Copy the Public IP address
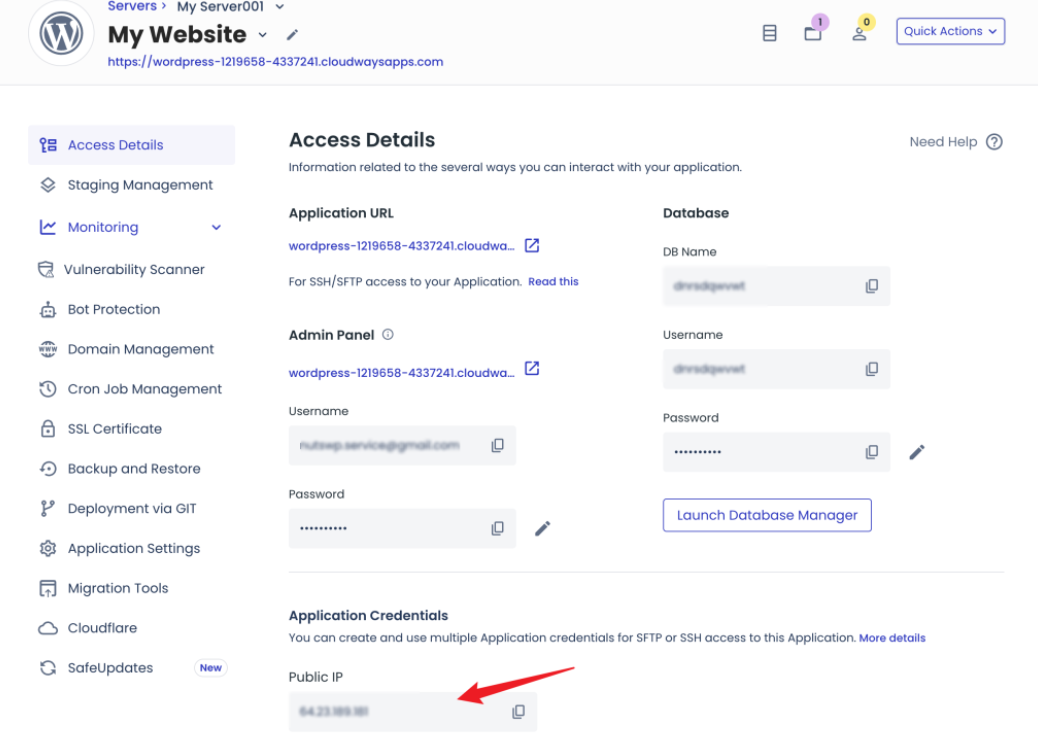The image size is (1038, 746). pos(518,712)
